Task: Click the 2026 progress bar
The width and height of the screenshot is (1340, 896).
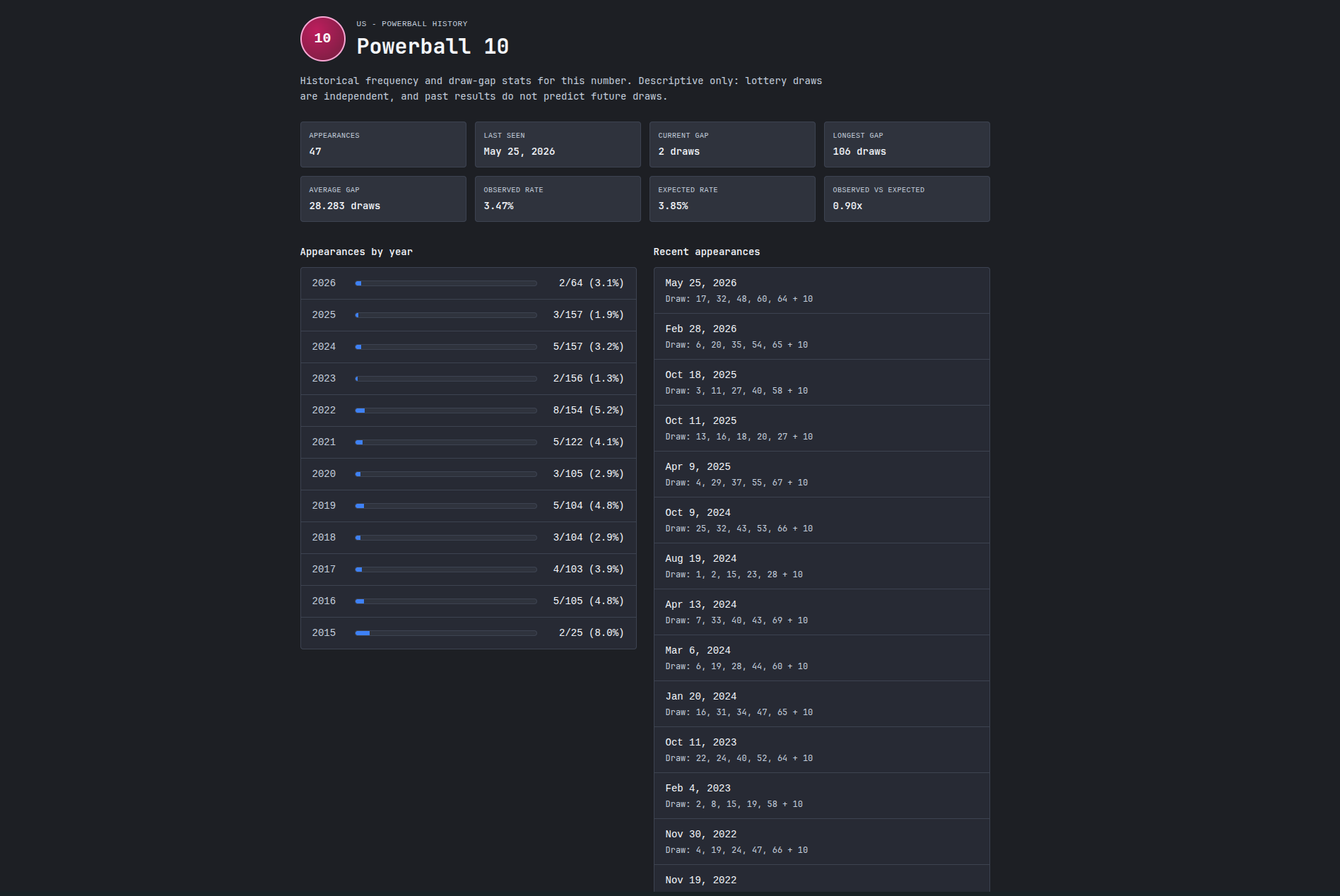Action: coord(446,283)
